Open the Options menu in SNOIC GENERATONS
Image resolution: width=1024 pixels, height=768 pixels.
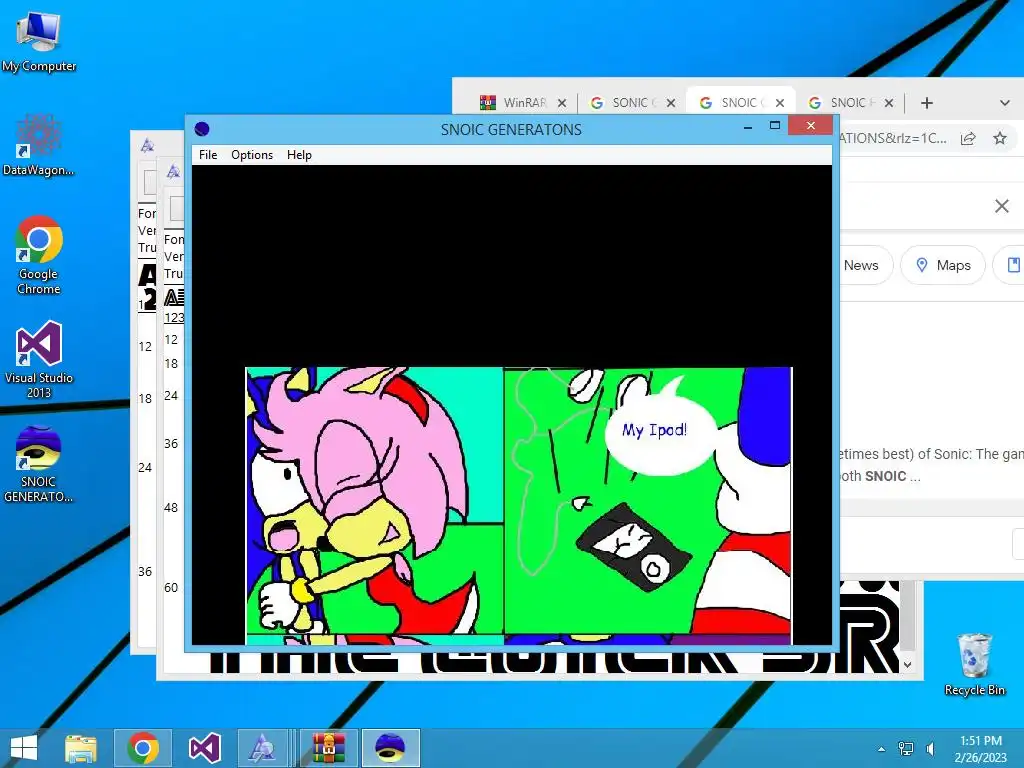[x=252, y=155]
